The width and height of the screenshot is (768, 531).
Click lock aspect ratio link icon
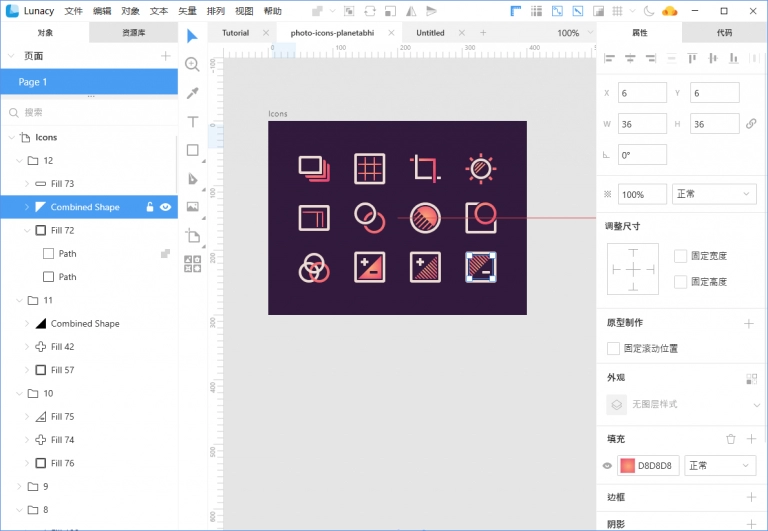click(x=751, y=124)
